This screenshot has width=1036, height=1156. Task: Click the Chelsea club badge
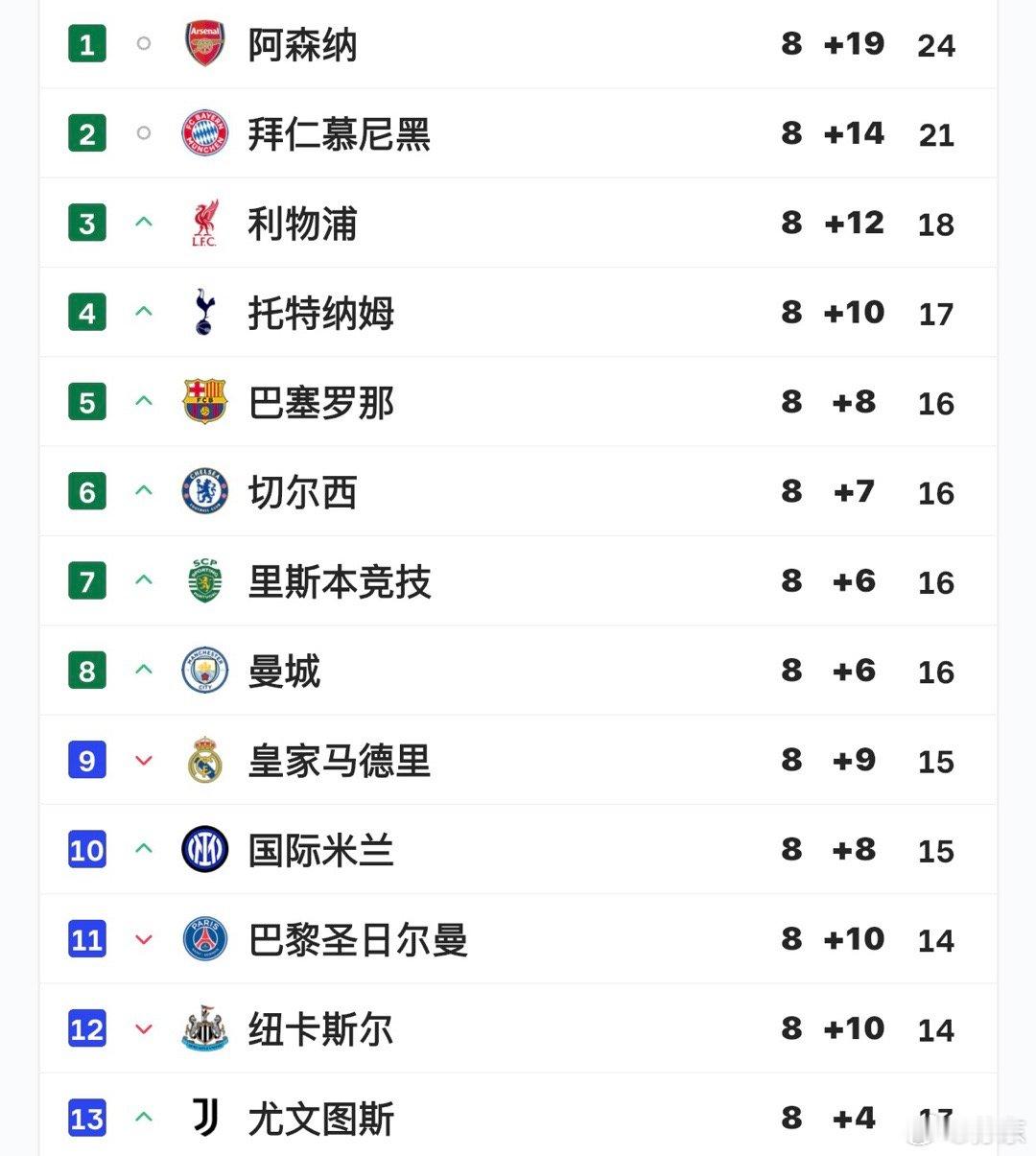[204, 492]
